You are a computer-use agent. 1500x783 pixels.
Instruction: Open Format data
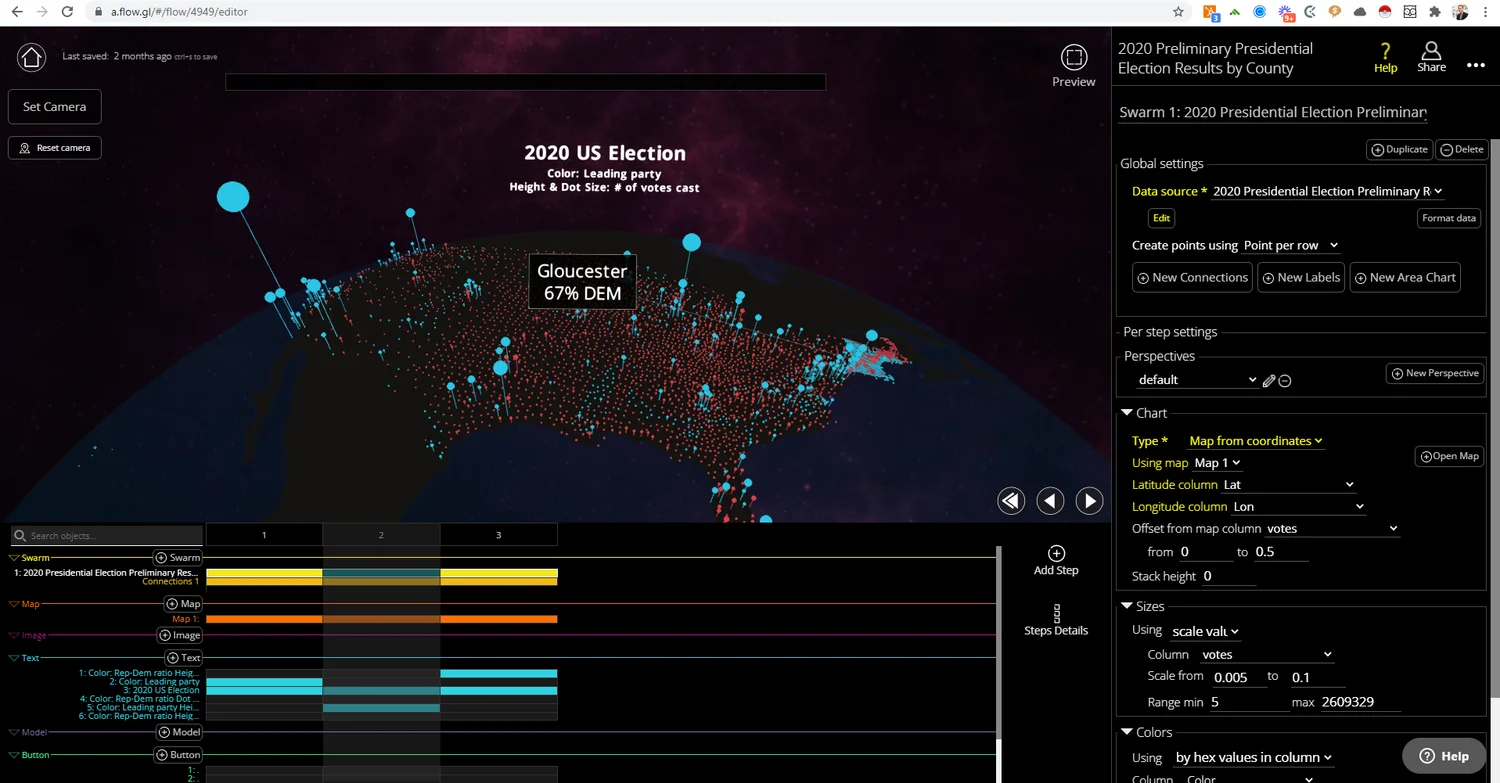[x=1448, y=218]
